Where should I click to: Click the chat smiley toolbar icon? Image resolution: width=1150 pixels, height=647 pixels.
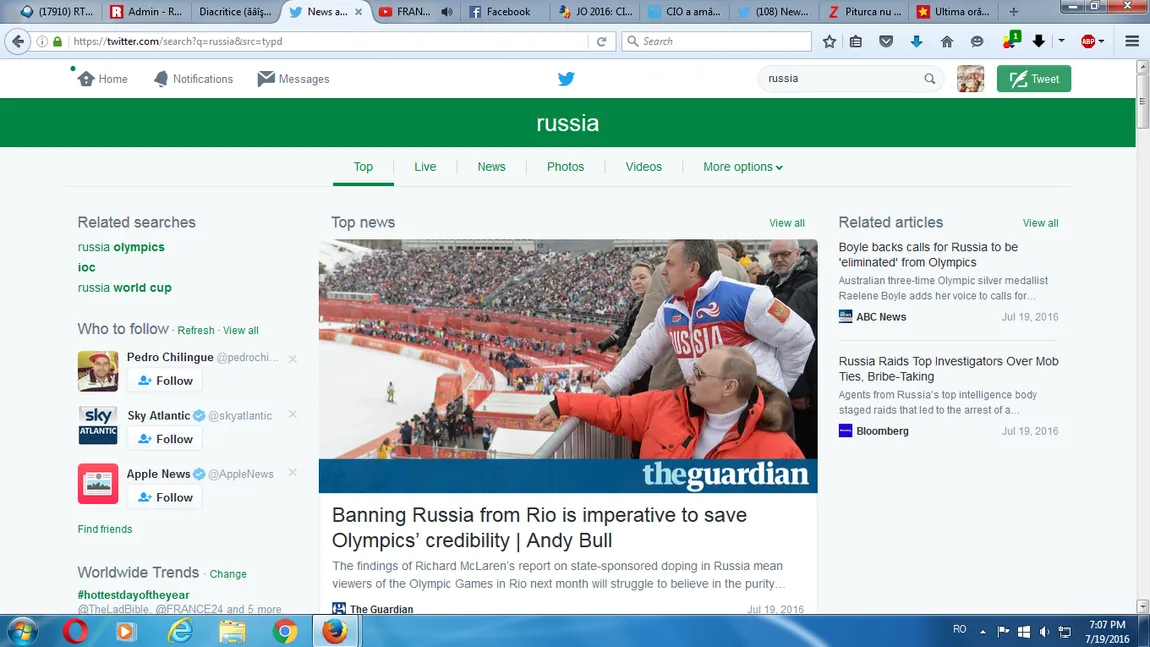point(977,41)
